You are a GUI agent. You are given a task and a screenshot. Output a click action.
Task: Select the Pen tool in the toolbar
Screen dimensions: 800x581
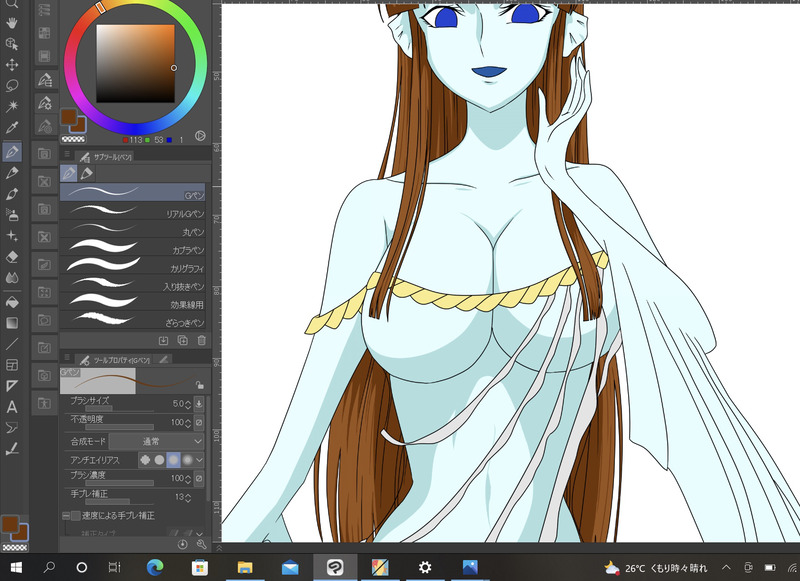click(x=12, y=151)
